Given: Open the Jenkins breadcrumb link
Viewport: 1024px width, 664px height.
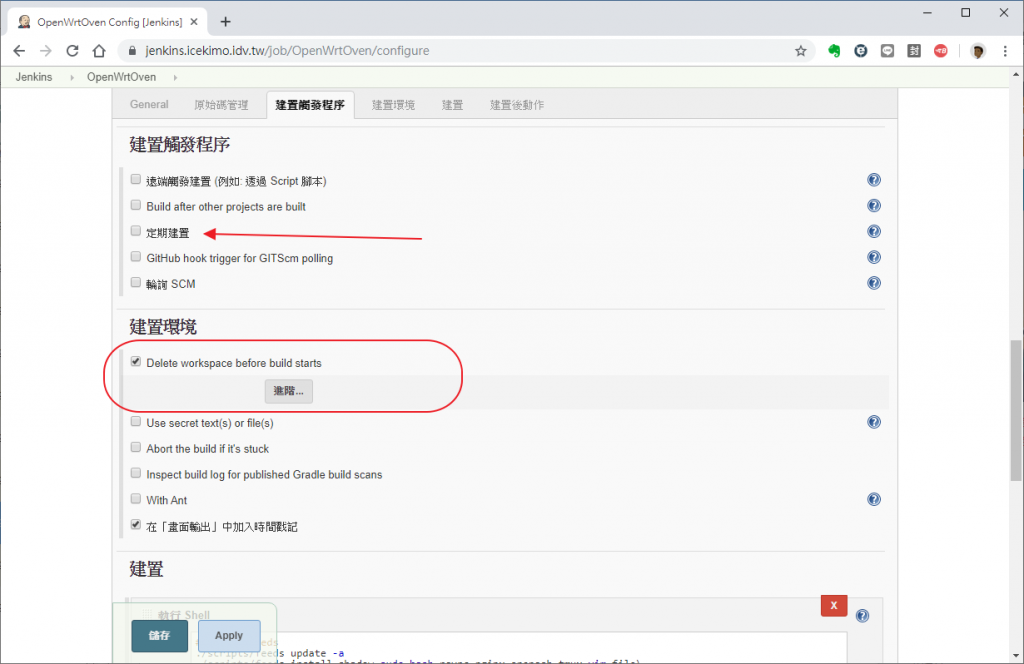Looking at the screenshot, I should coord(34,77).
